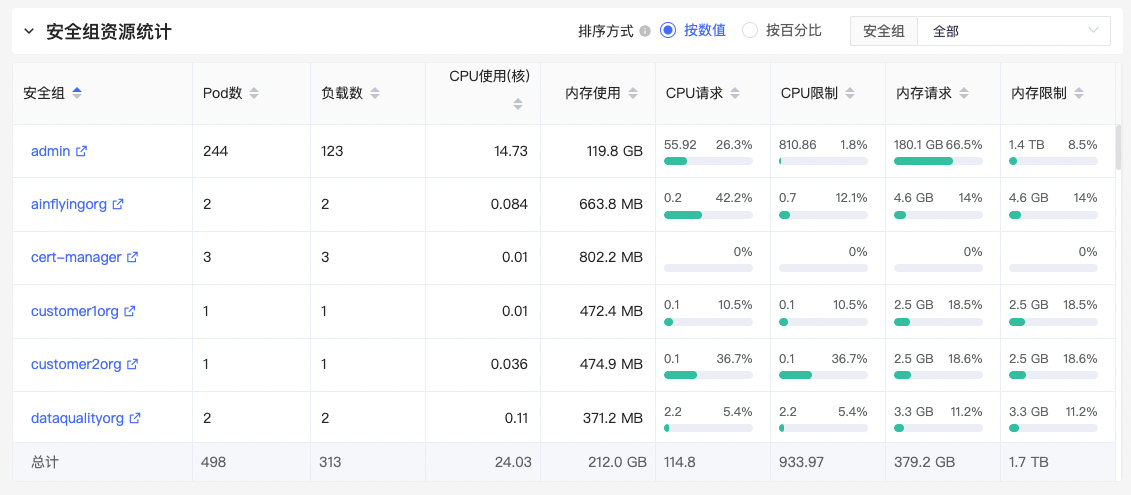This screenshot has height=495, width=1131.
Task: Sort by 内存使用 column arrows
Action: [633, 93]
